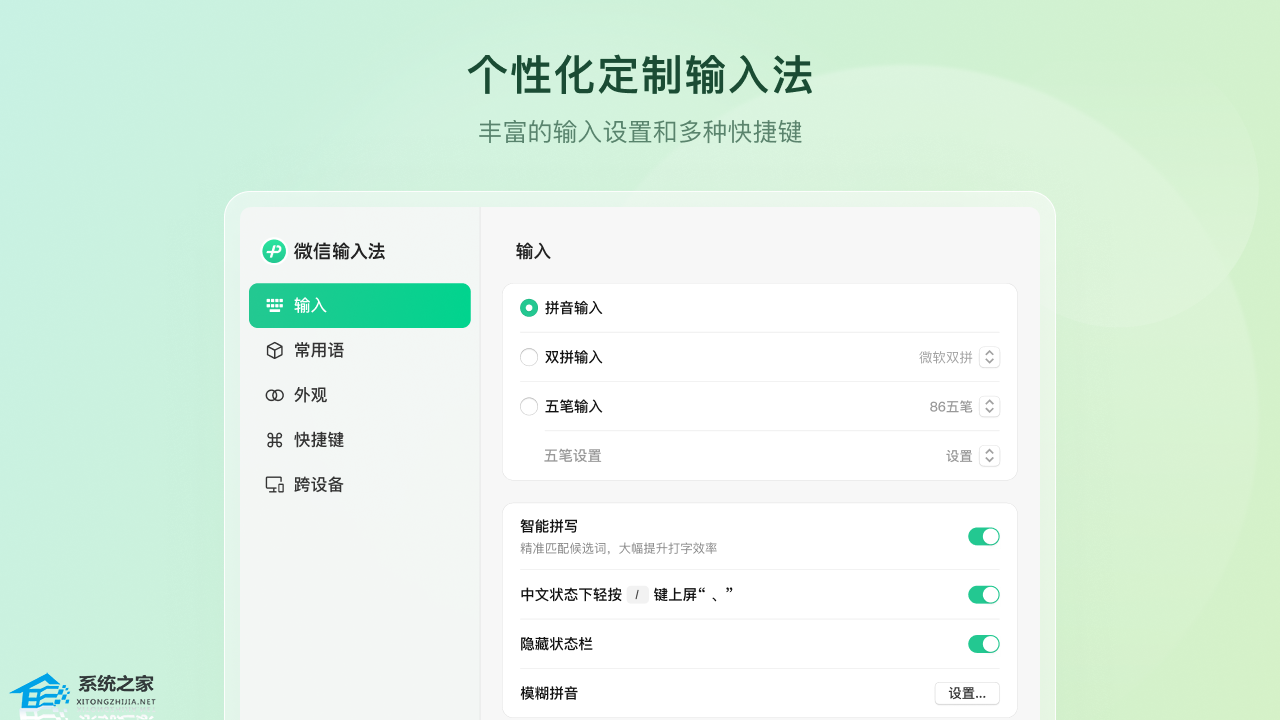This screenshot has height=720, width=1280.
Task: Open the 微软双拼 scheme dropdown
Action: (989, 357)
